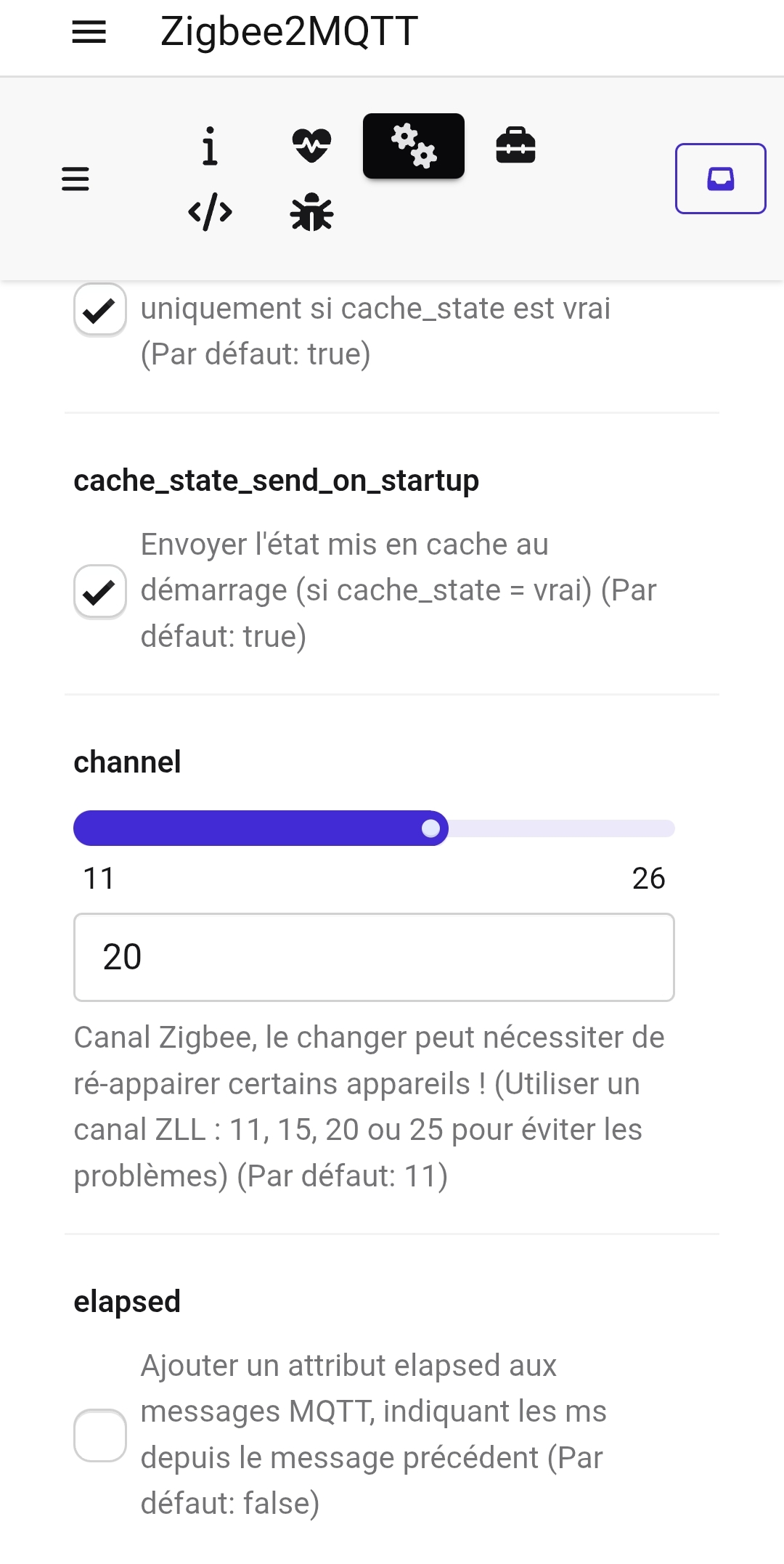Click the channel setting label
The height and width of the screenshot is (1564, 784).
click(x=128, y=762)
